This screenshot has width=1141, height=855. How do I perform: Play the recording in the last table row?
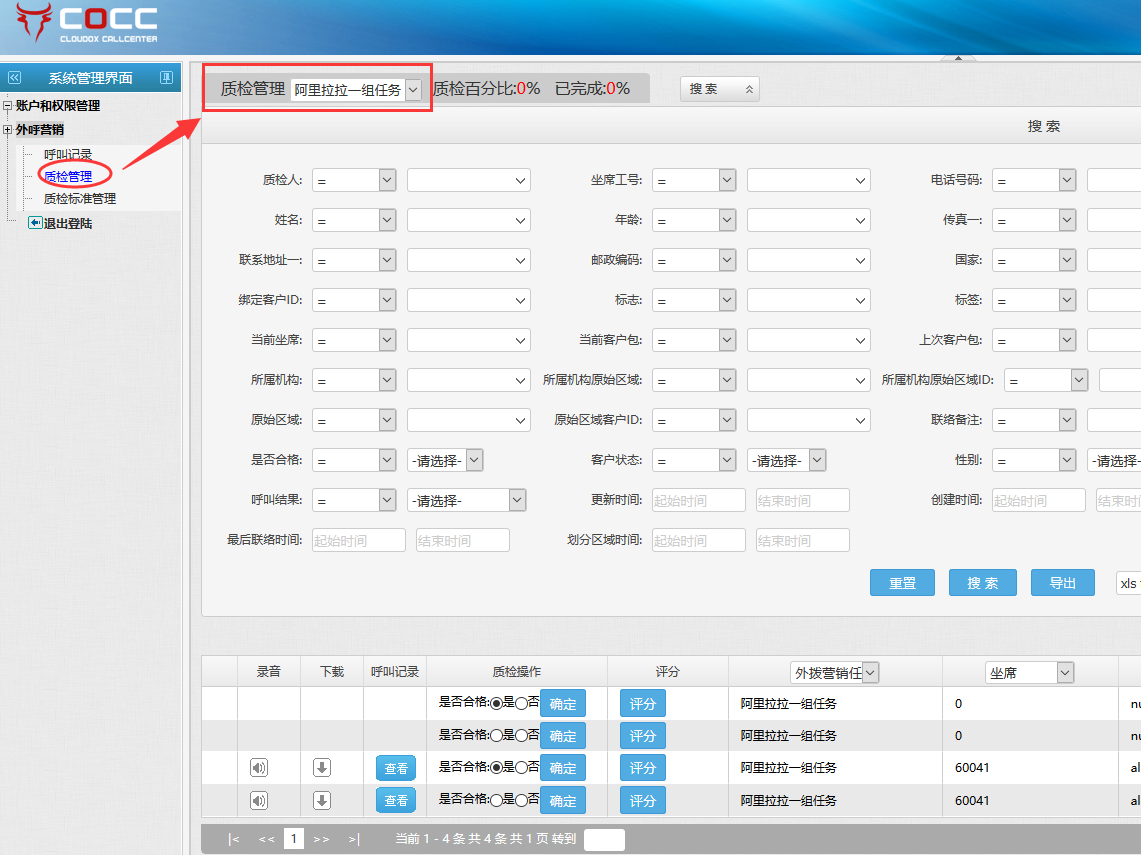click(259, 800)
